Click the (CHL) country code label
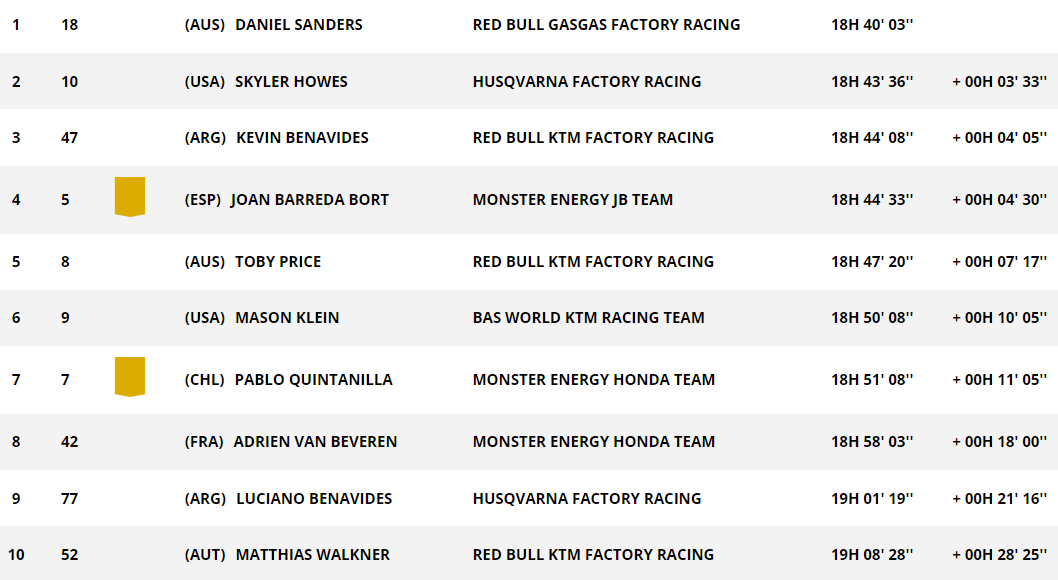The height and width of the screenshot is (580, 1058). 204,380
